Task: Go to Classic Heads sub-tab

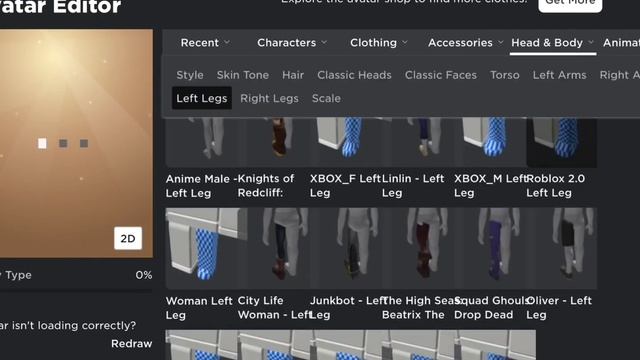Action: (x=354, y=75)
